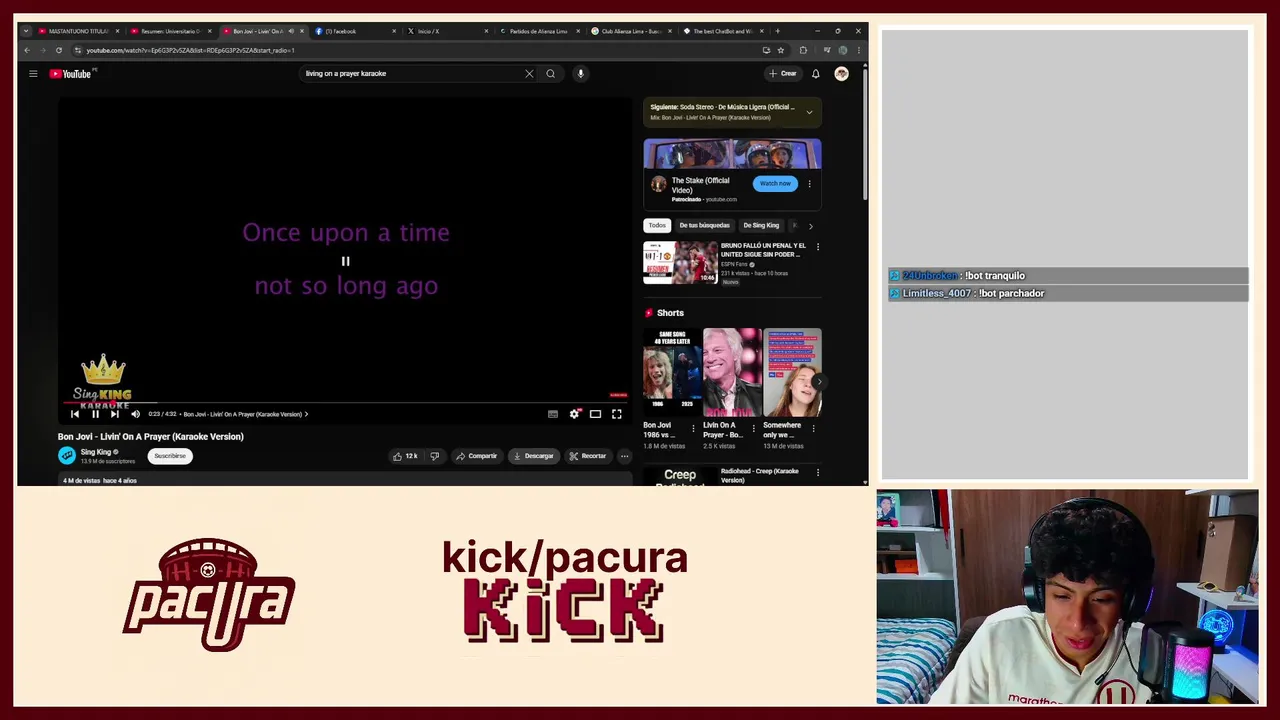Expand the Siguiente mix playlist chevron
This screenshot has height=720, width=1280.
click(x=809, y=112)
